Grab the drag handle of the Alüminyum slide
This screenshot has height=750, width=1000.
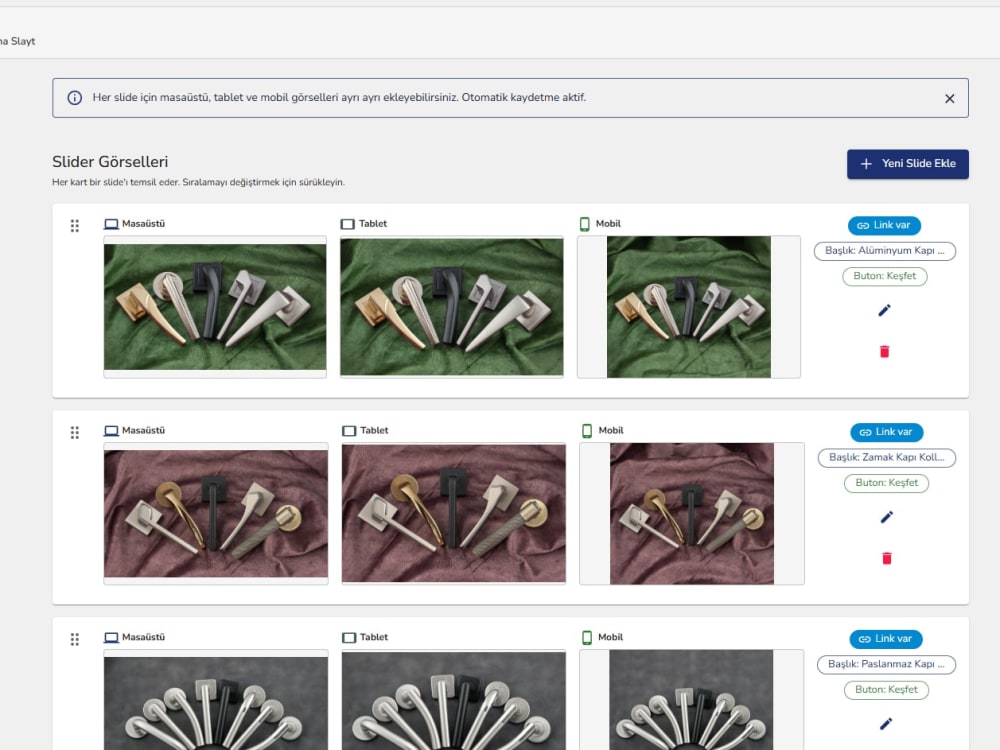[75, 226]
